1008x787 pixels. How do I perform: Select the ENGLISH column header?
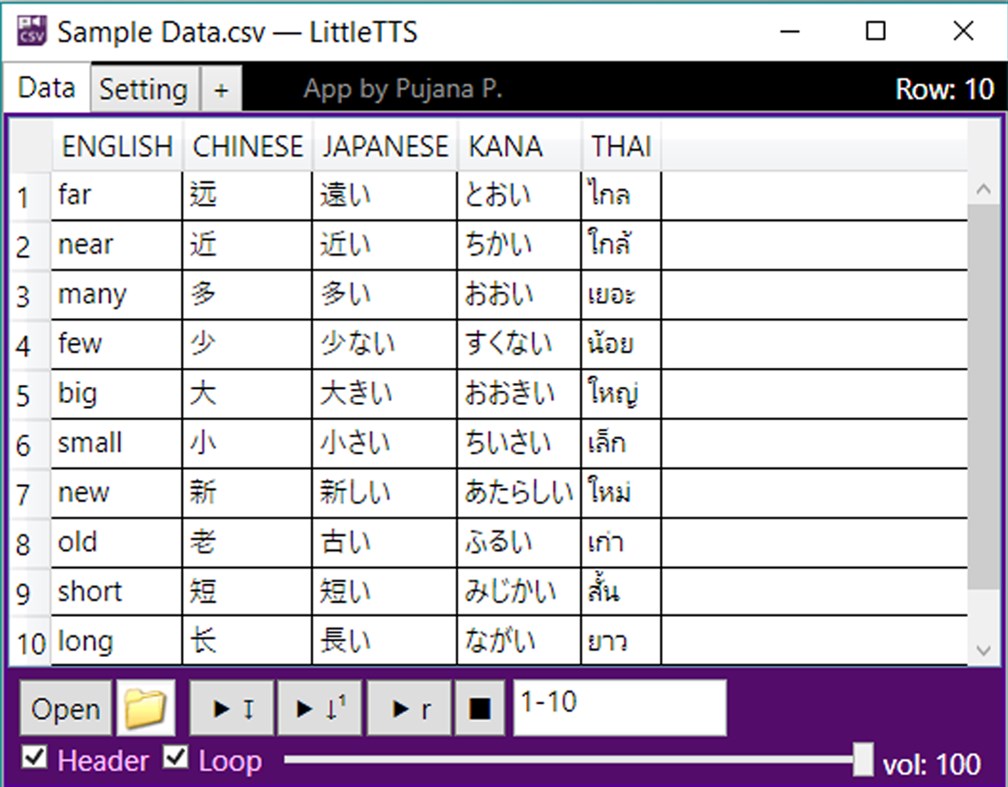pyautogui.click(x=117, y=146)
